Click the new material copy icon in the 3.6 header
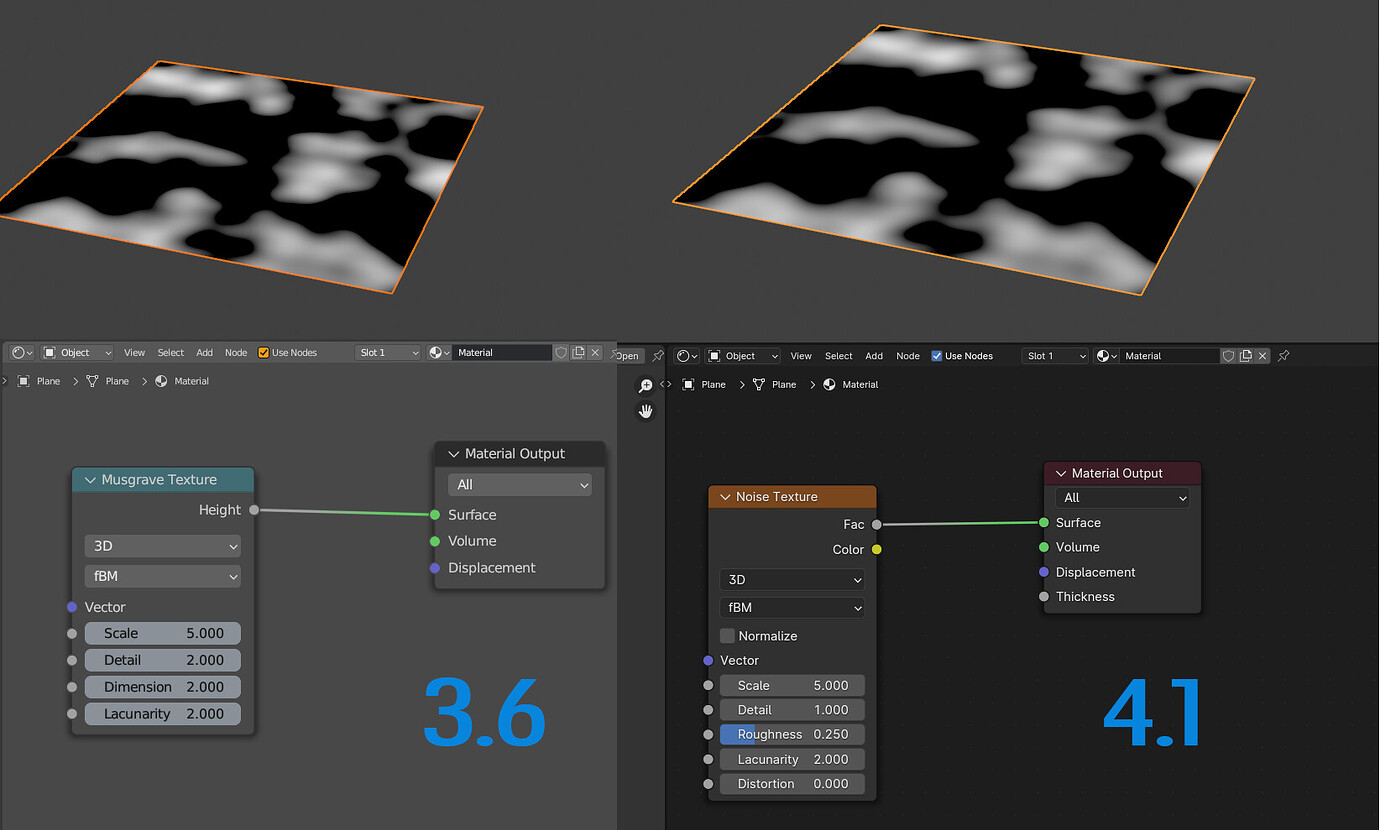 point(578,352)
